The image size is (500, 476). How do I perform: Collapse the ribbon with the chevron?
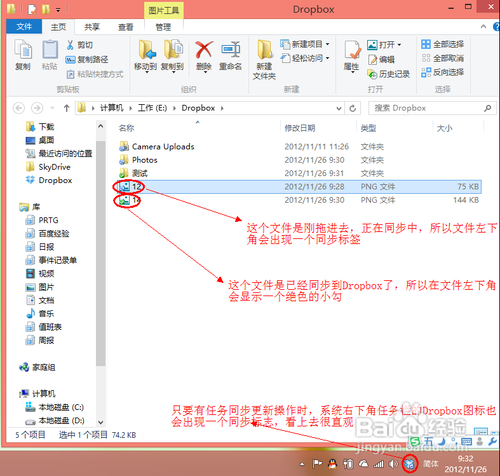[483, 27]
